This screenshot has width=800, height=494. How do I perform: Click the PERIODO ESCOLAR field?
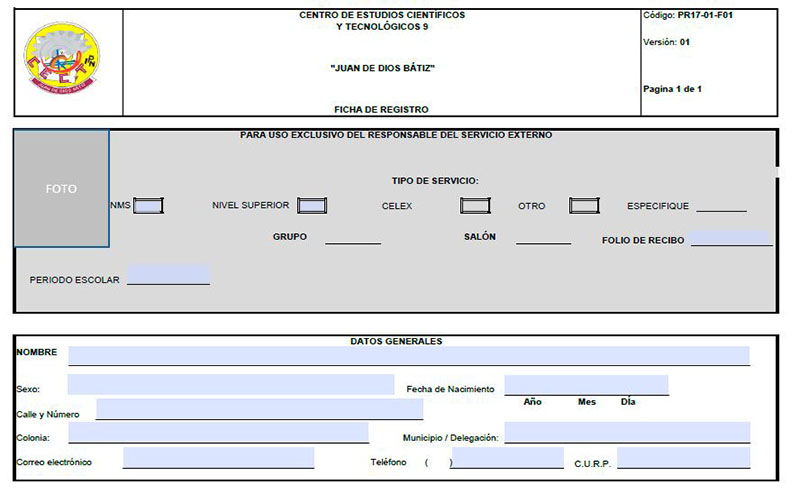point(168,275)
